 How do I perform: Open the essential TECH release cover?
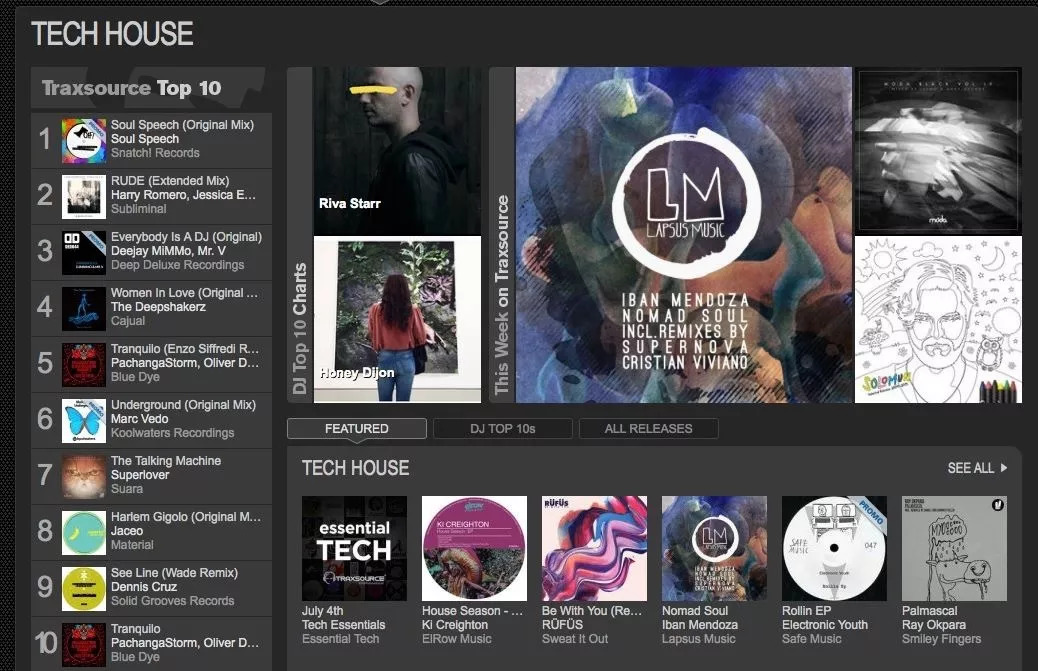click(355, 549)
